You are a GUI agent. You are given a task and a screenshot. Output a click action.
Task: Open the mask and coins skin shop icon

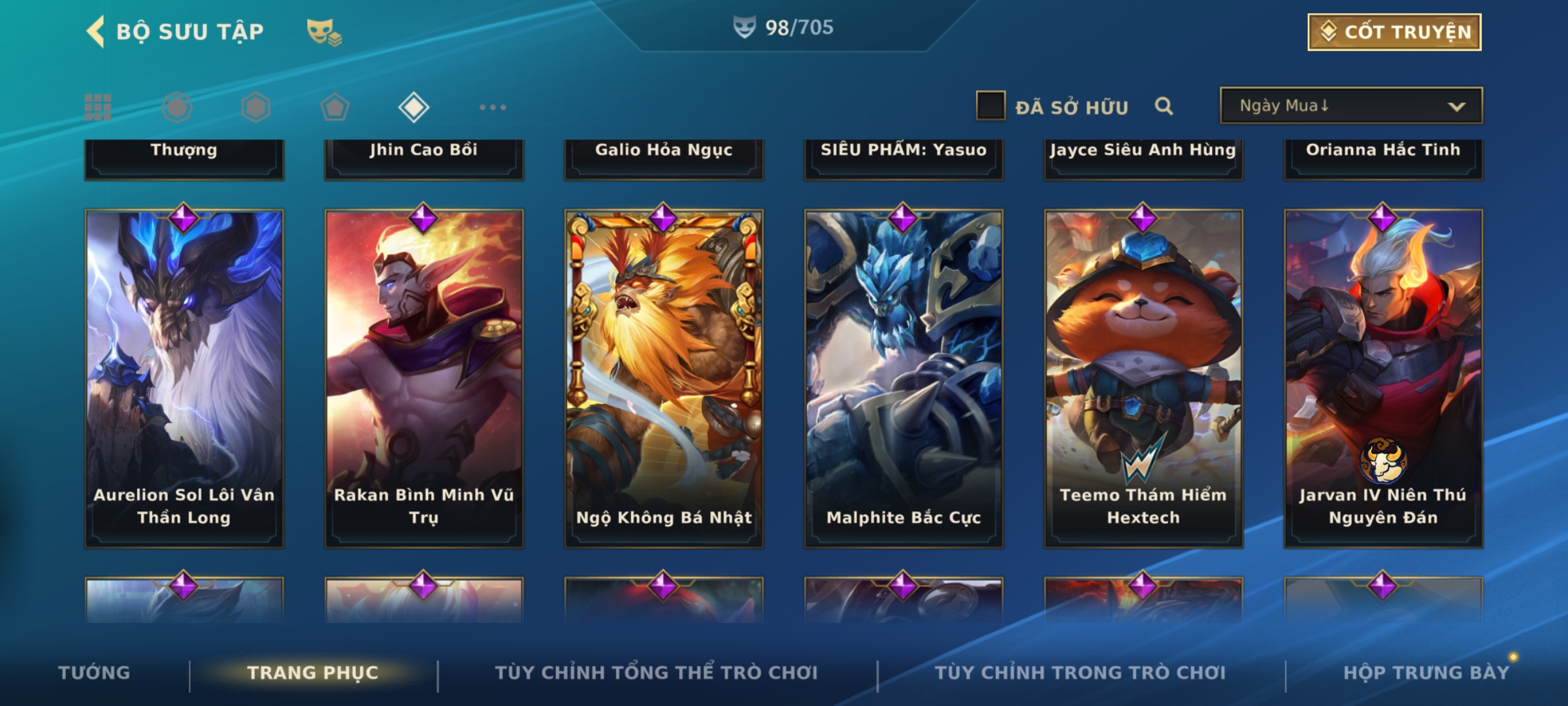[x=324, y=31]
